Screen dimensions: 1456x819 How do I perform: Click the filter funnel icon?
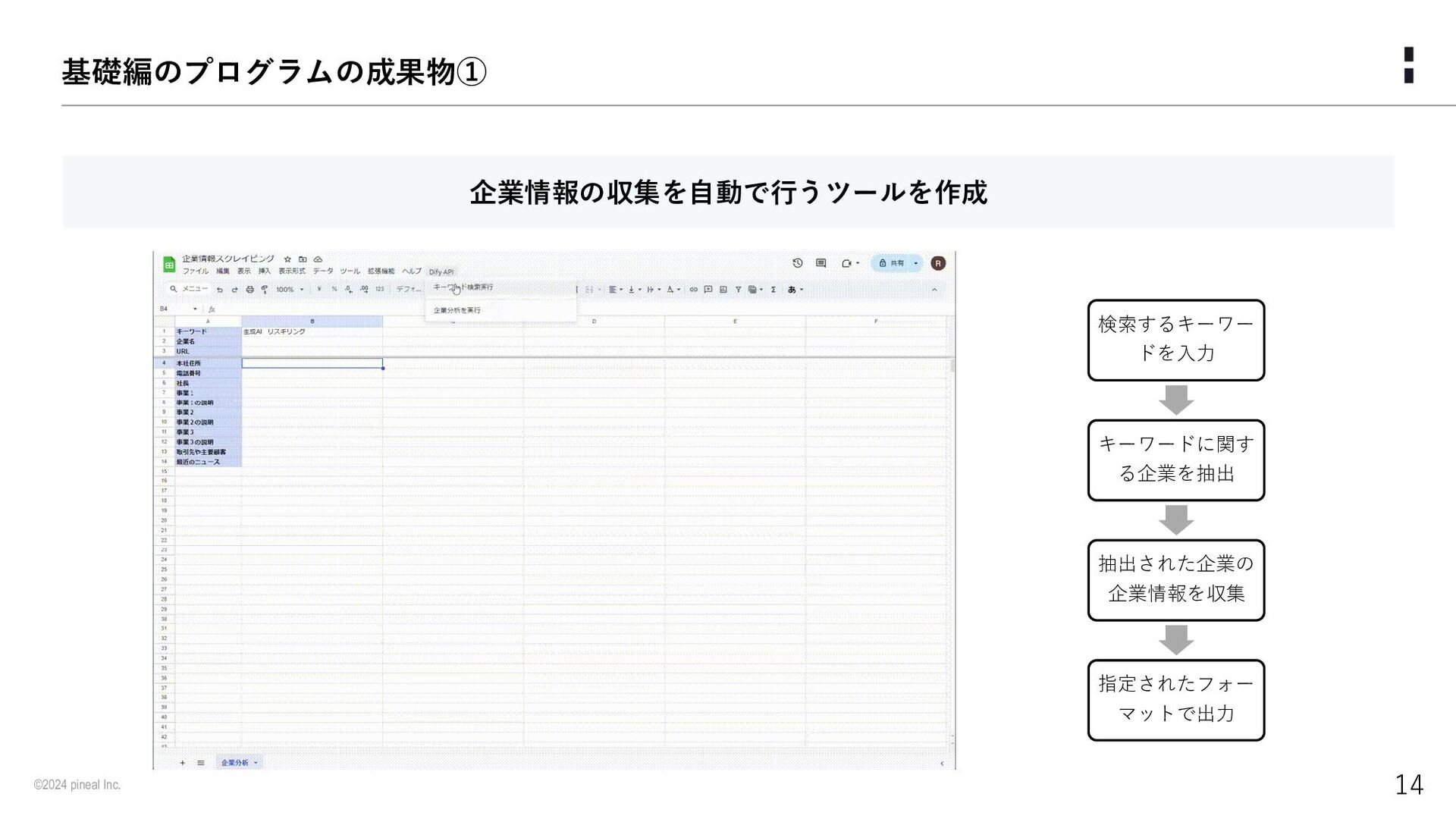pos(738,290)
